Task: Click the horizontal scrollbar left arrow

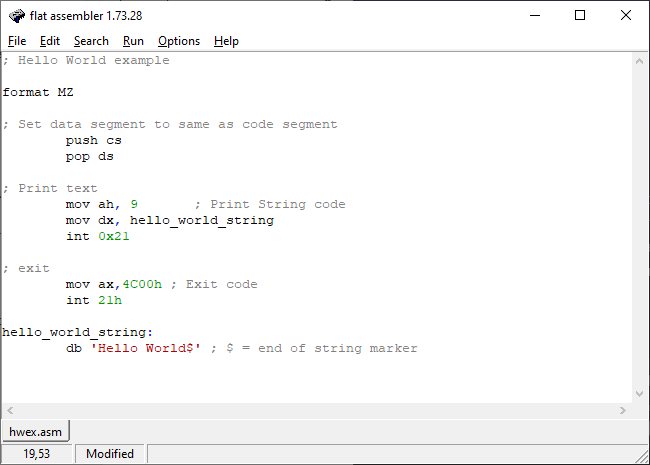Action: pyautogui.click(x=10, y=410)
